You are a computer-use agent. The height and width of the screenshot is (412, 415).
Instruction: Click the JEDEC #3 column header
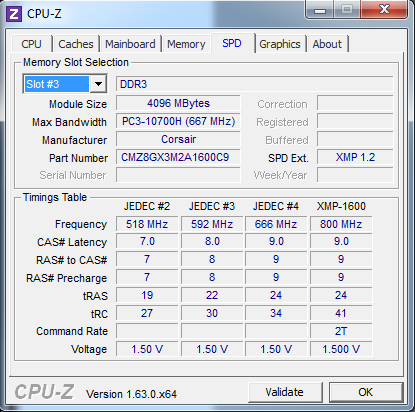pos(212,206)
